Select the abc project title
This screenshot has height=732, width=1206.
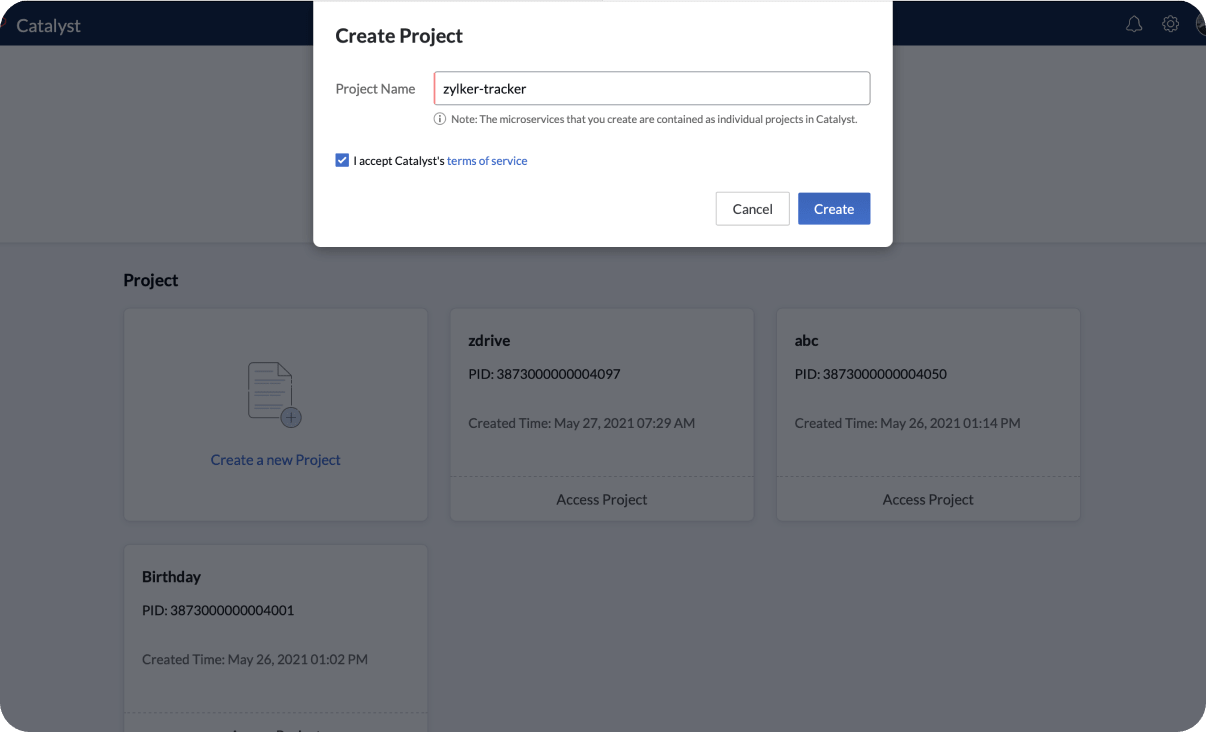[806, 341]
